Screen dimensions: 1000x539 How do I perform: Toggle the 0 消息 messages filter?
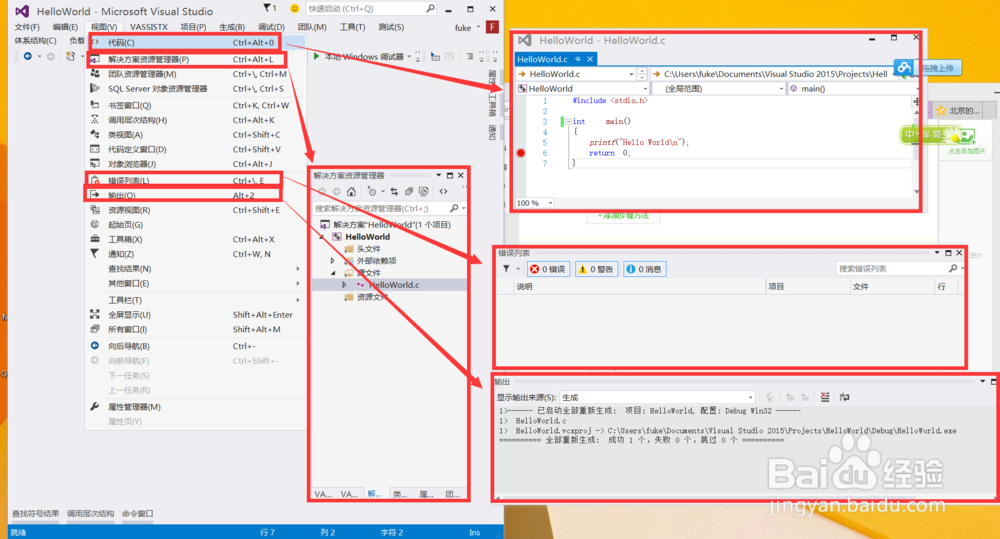644,269
